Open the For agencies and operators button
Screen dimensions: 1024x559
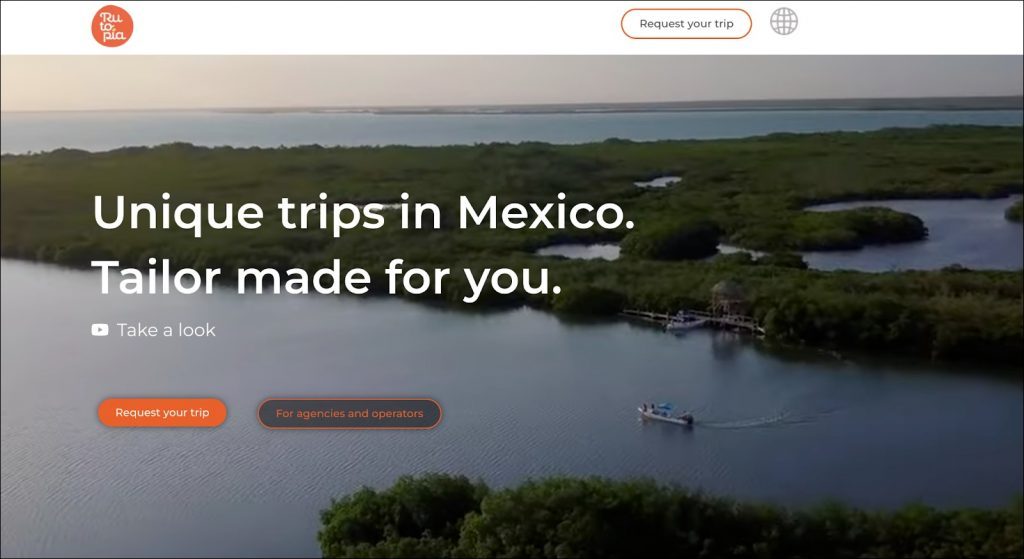point(349,413)
